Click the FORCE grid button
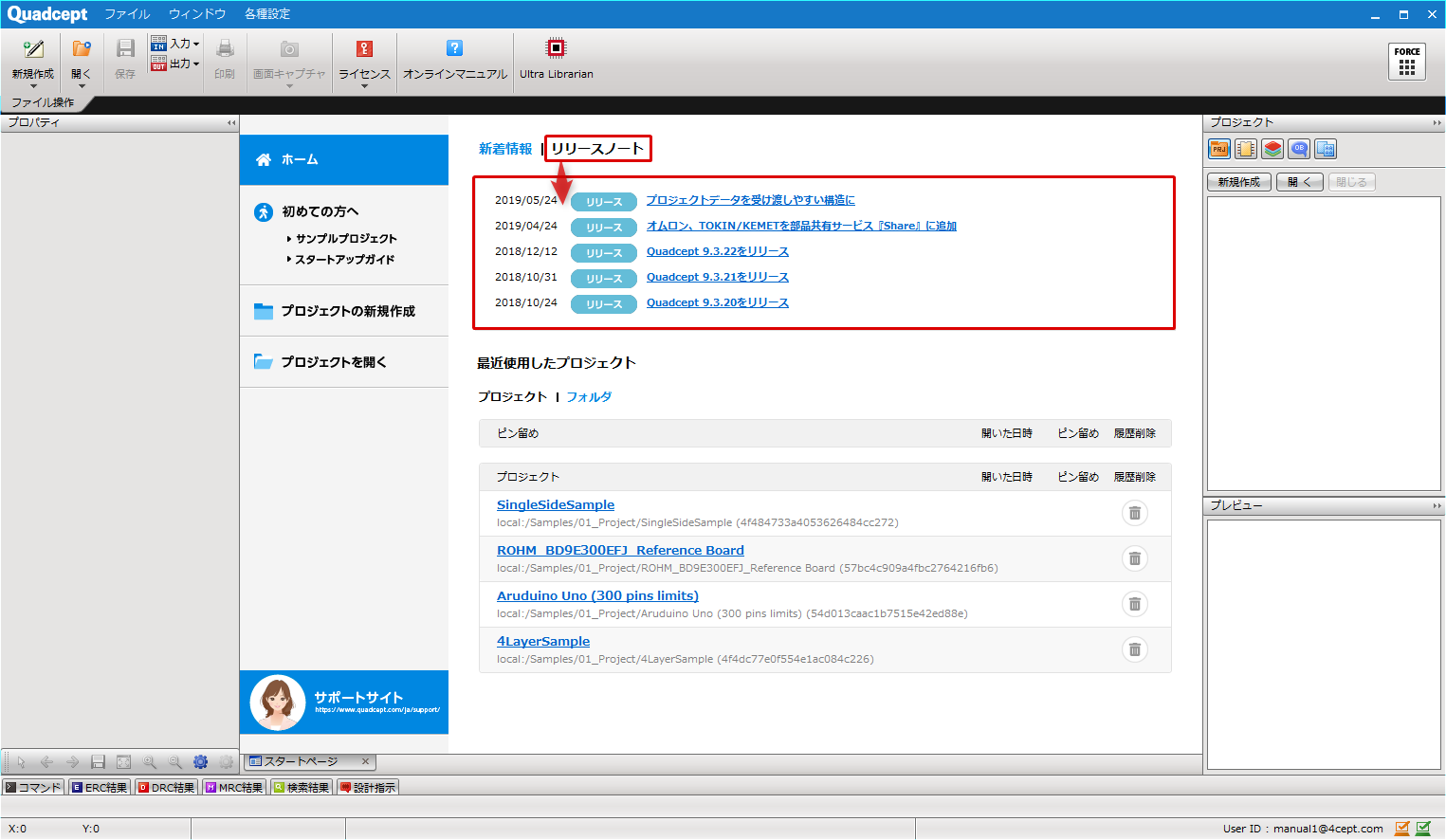Image resolution: width=1446 pixels, height=840 pixels. pyautogui.click(x=1407, y=62)
